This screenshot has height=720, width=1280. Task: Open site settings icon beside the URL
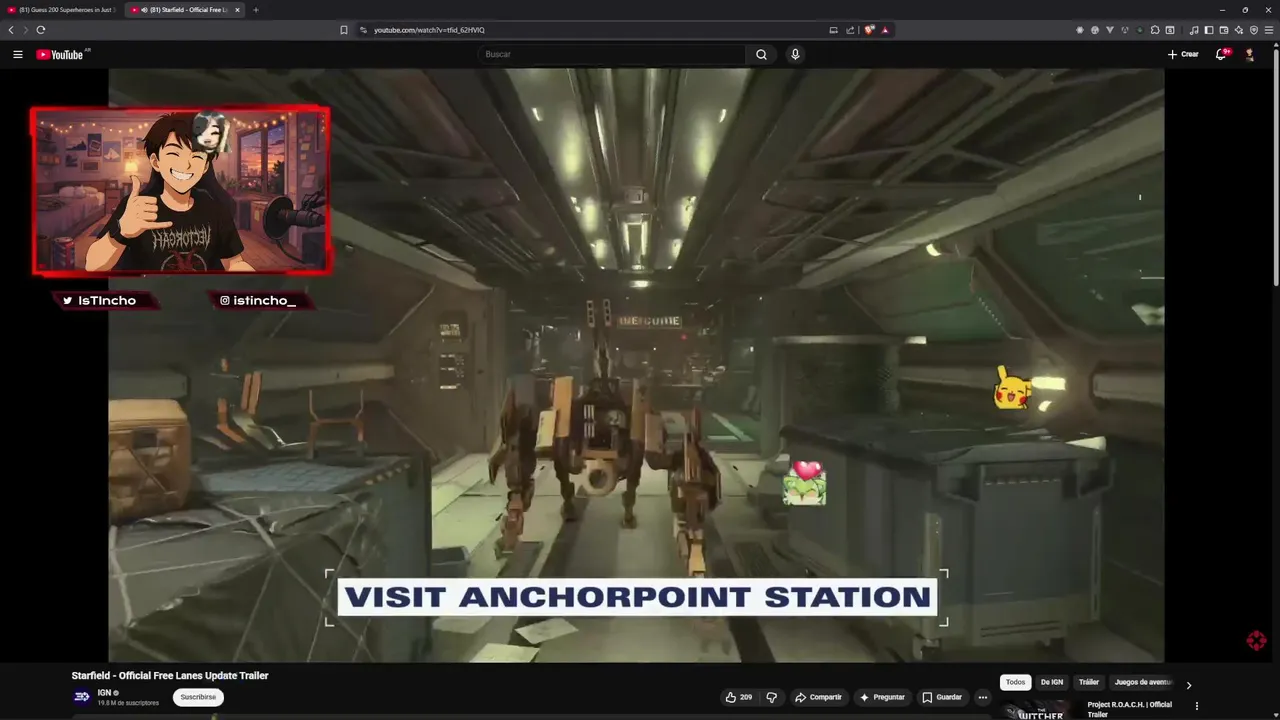(x=363, y=30)
